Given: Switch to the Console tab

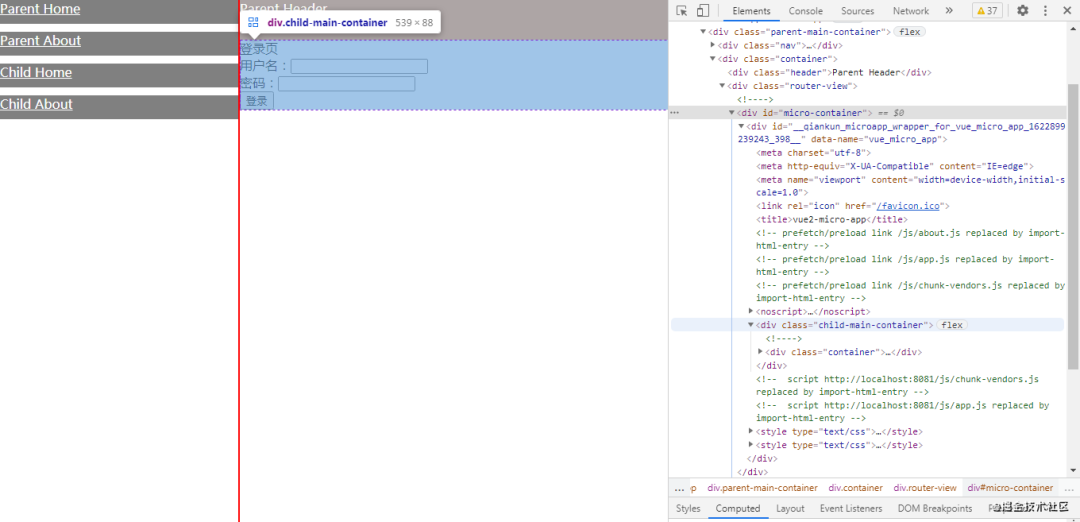Looking at the screenshot, I should [806, 10].
